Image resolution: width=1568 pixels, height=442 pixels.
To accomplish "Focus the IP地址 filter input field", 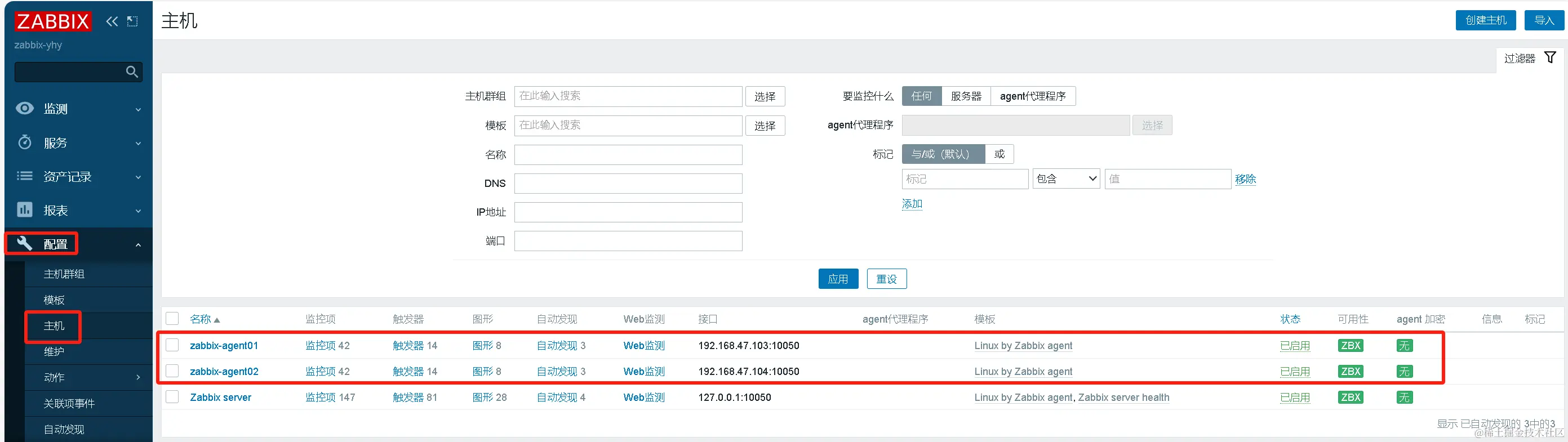I will (x=628, y=212).
